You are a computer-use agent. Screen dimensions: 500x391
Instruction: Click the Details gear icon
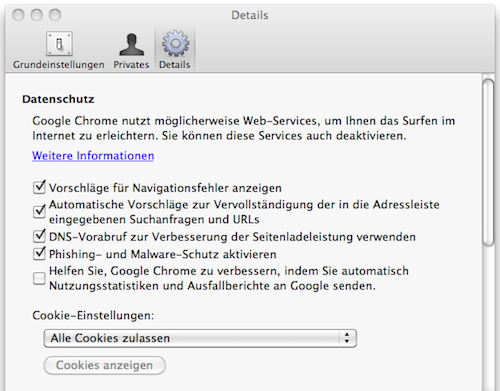[175, 43]
